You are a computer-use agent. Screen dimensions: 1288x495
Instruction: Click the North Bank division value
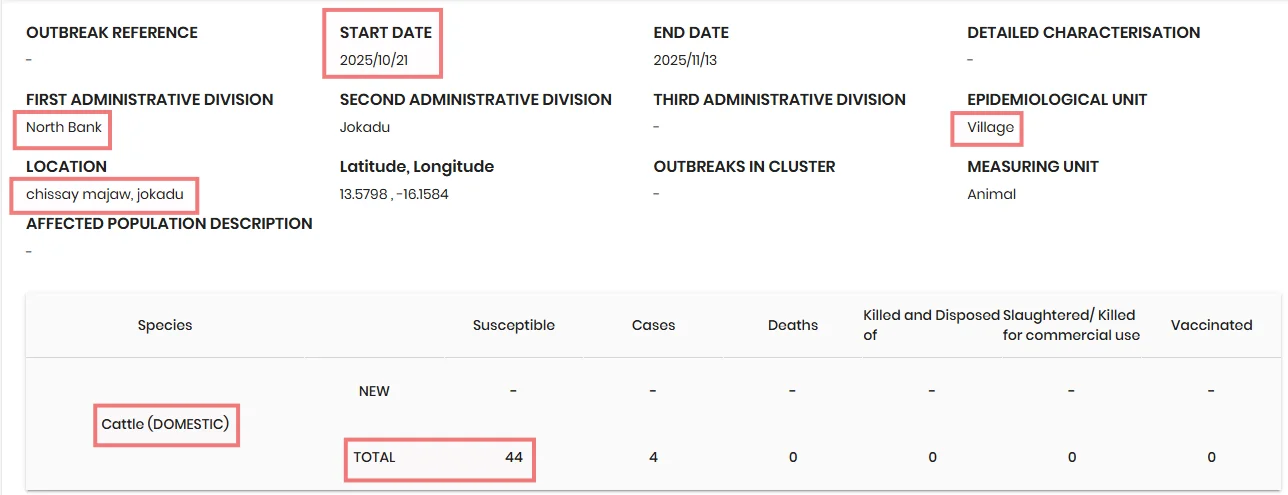click(x=64, y=127)
